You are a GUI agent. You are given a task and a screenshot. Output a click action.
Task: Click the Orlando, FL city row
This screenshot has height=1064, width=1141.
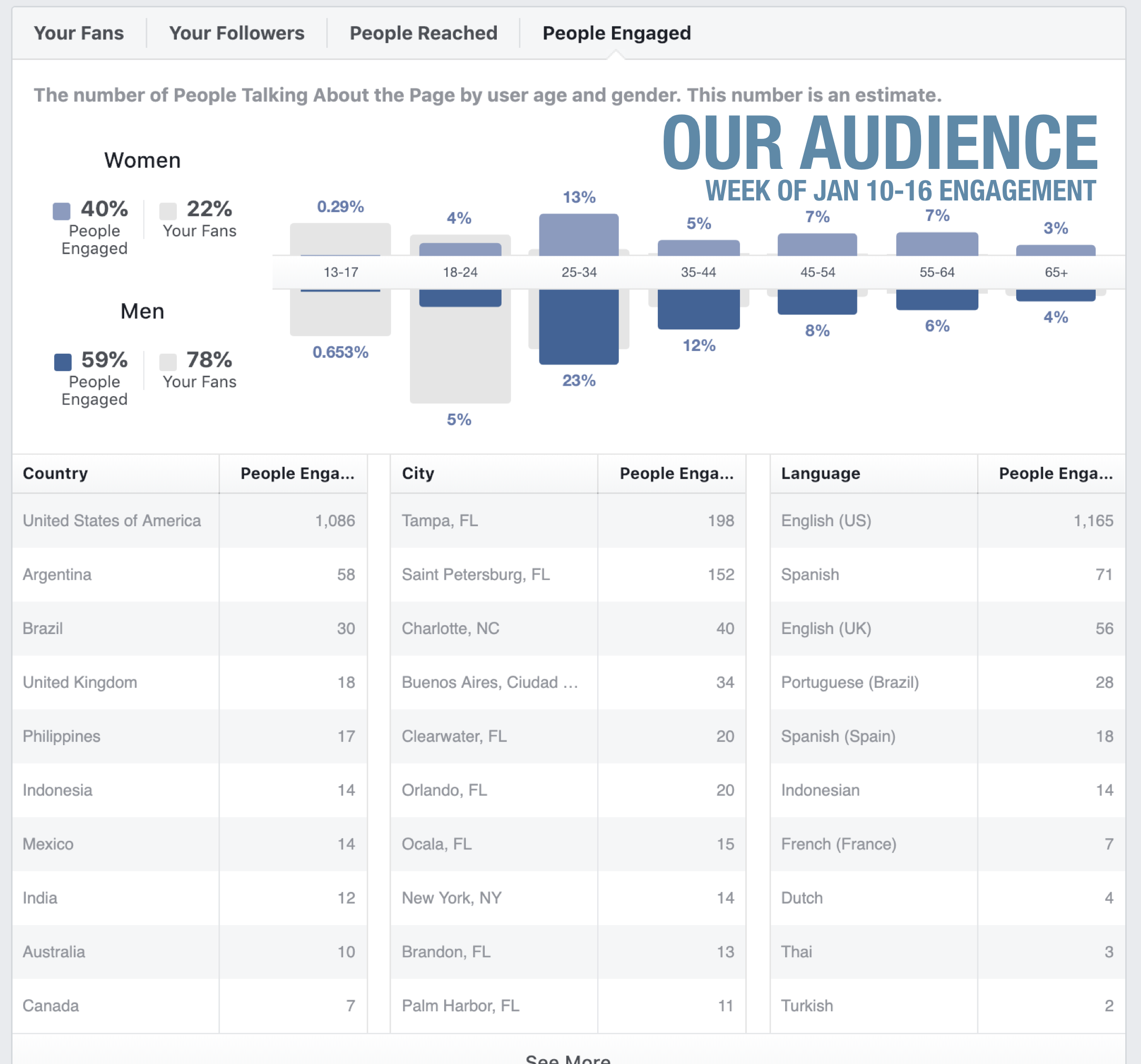pos(568,790)
